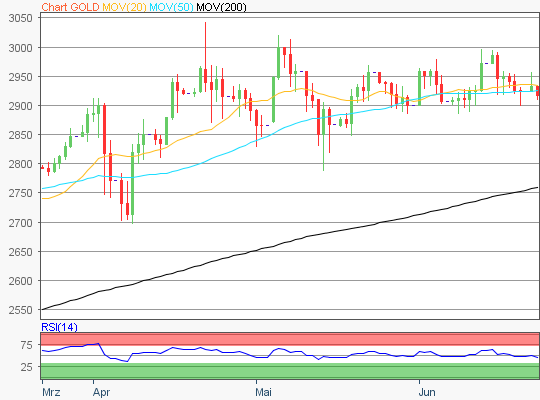Click the 2700 price axis label

(x=20, y=223)
